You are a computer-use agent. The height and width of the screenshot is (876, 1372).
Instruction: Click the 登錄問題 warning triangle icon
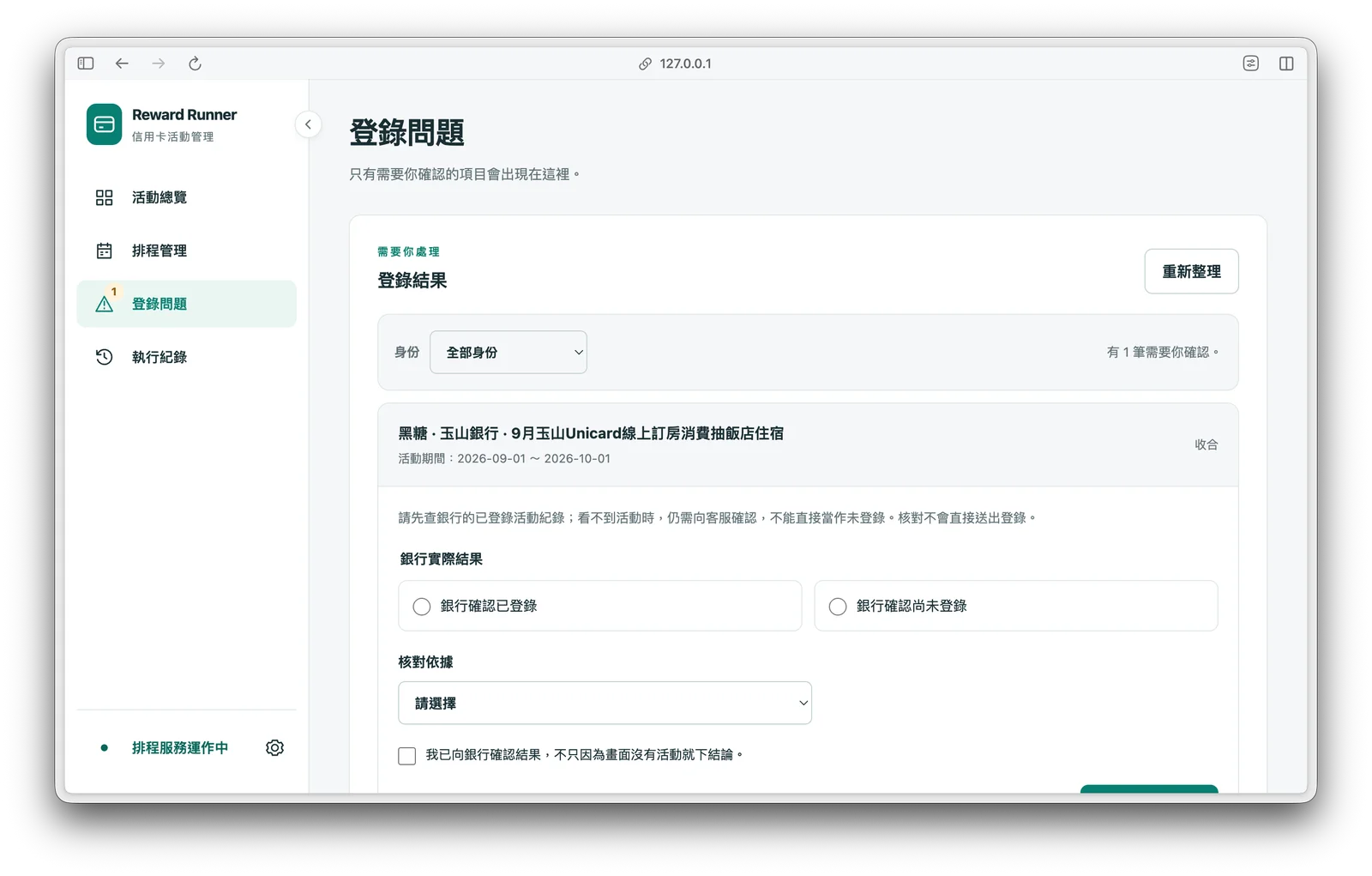105,304
